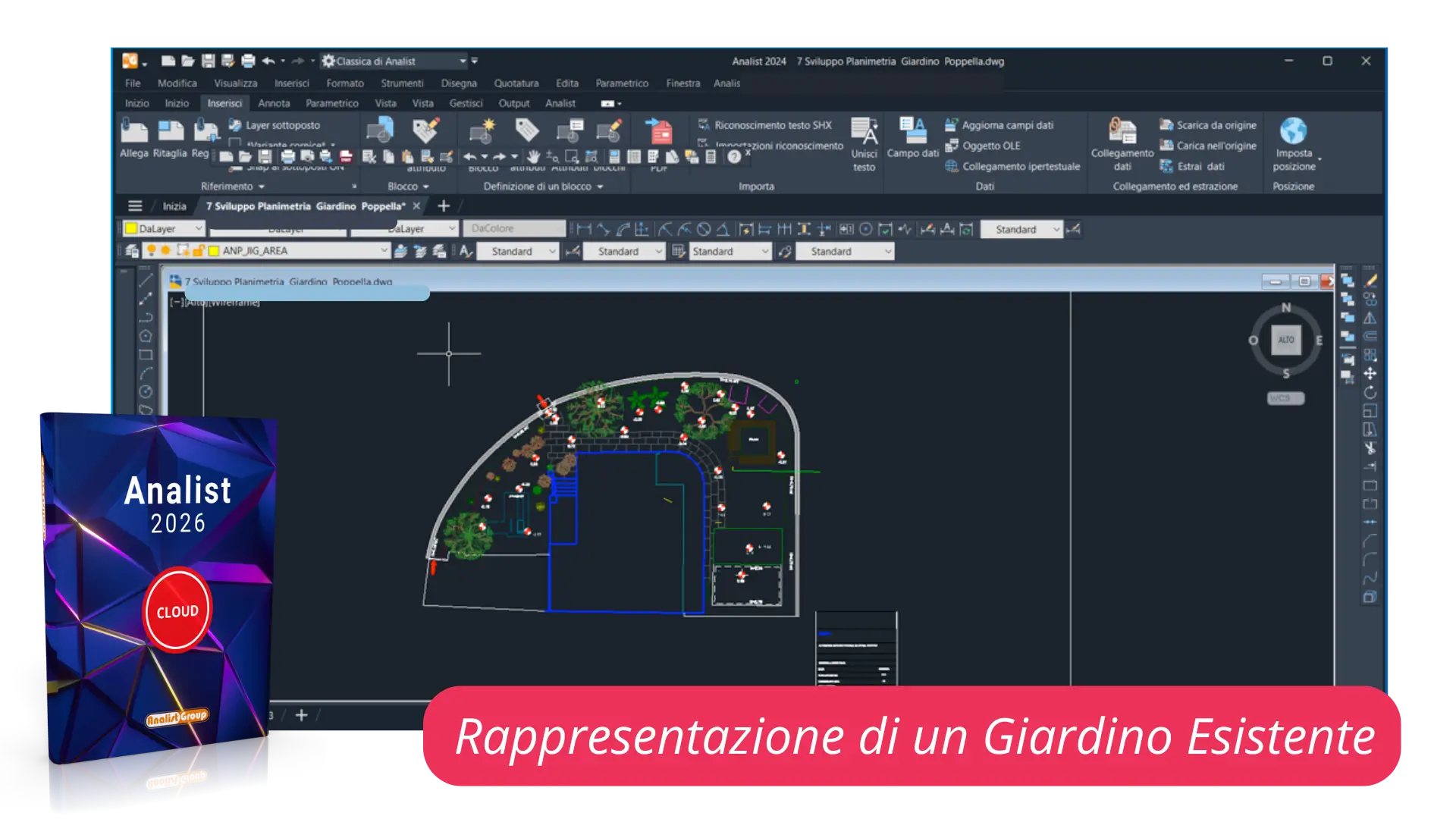Toggle the layer lock padlock icon
Viewport: 1456px width, 819px height.
pyautogui.click(x=198, y=251)
